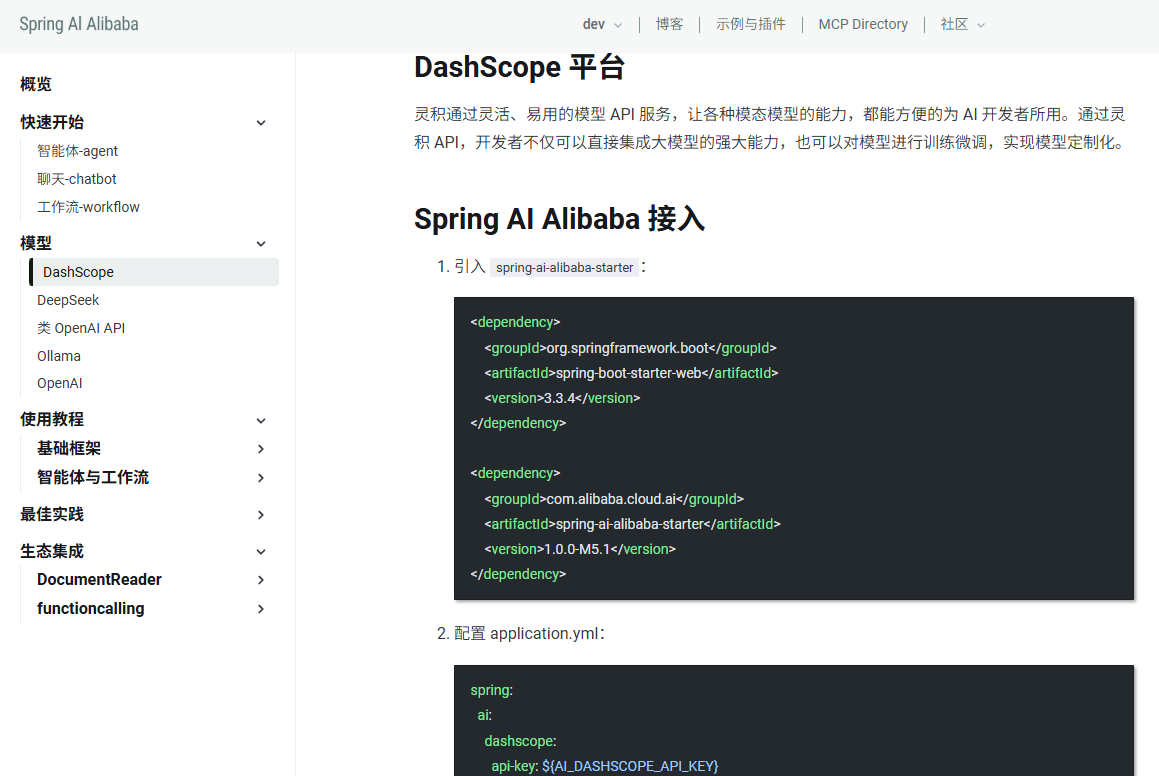This screenshot has height=776, width=1159.
Task: Open the Spring AI Alibaba home link
Action: pyautogui.click(x=79, y=24)
